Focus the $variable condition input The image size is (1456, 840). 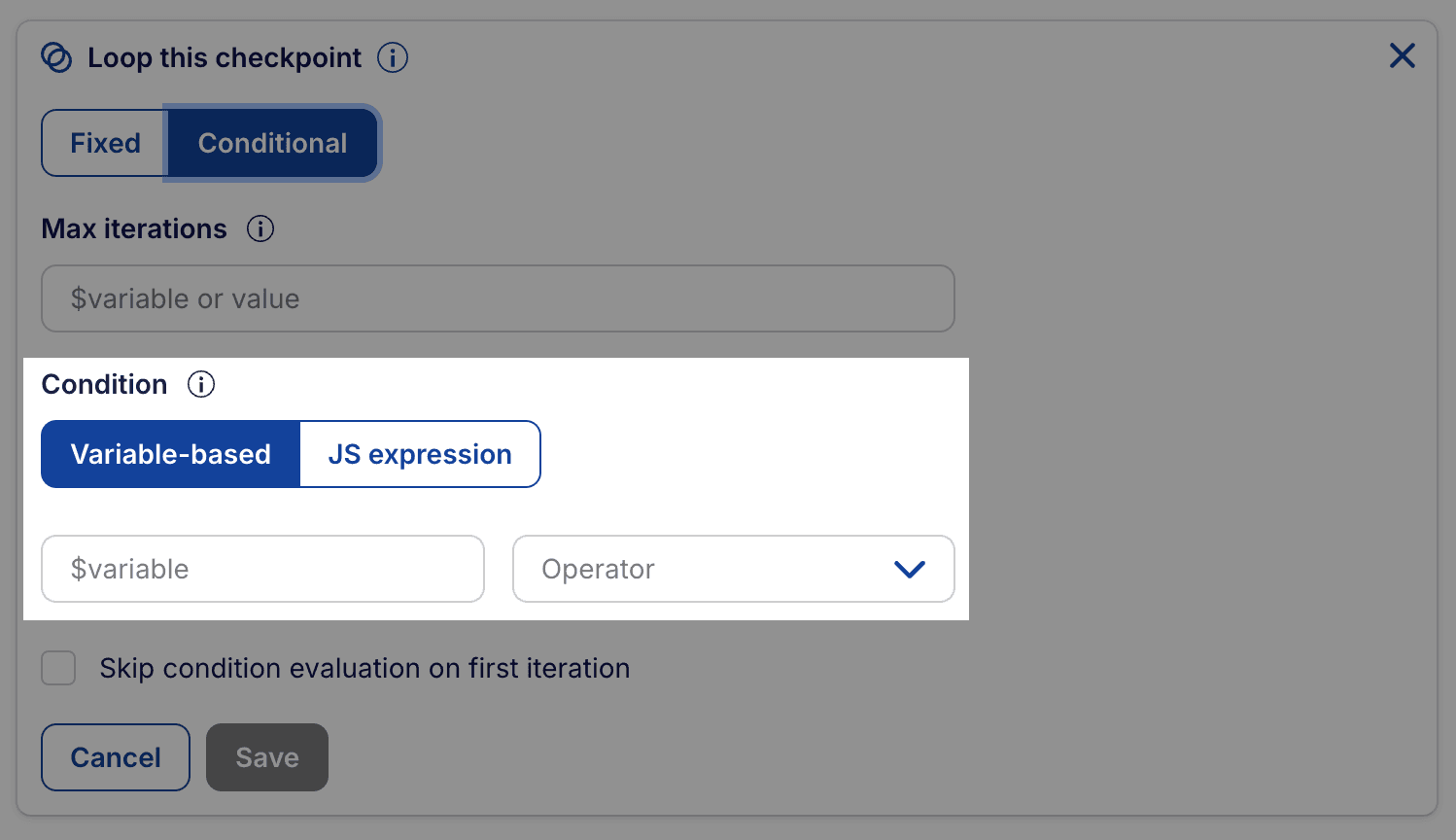[x=262, y=569]
